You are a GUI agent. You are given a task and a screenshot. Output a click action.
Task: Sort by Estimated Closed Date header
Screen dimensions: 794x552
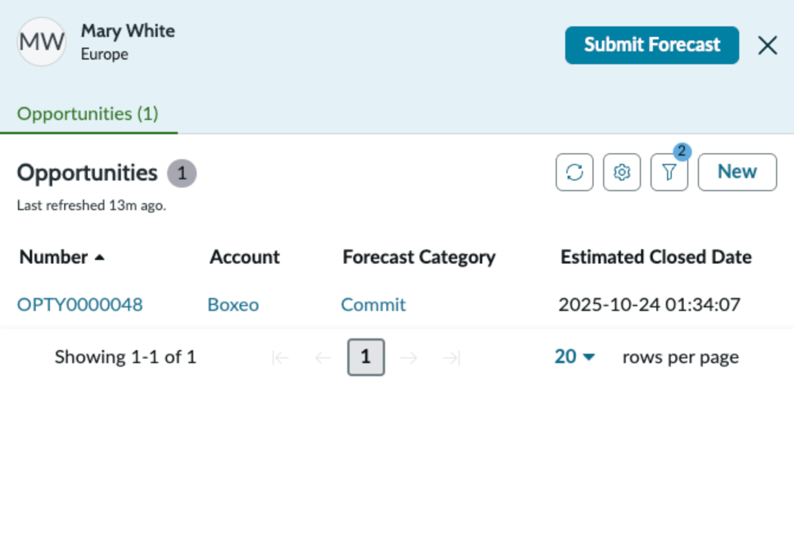pos(656,257)
